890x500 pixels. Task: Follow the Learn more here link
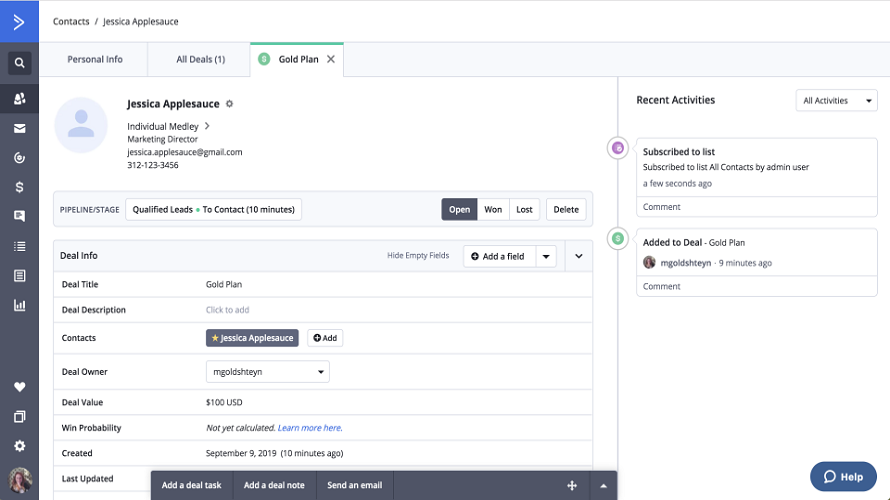(x=310, y=428)
